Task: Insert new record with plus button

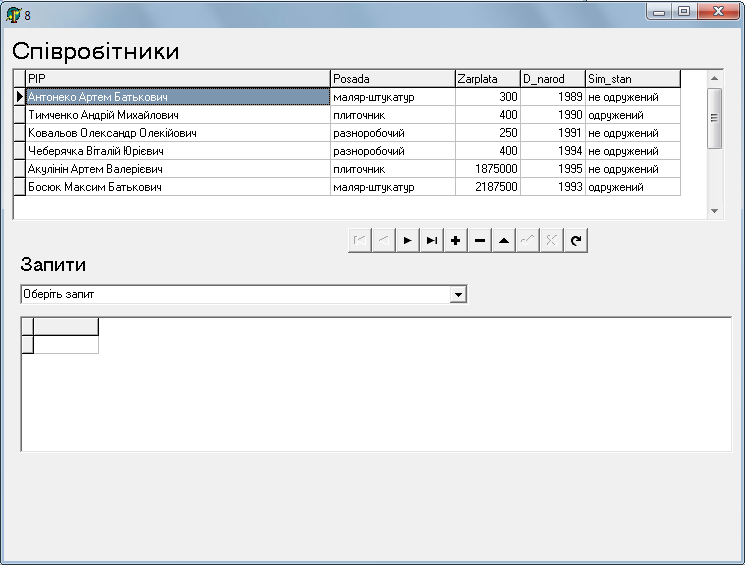Action: pos(456,240)
